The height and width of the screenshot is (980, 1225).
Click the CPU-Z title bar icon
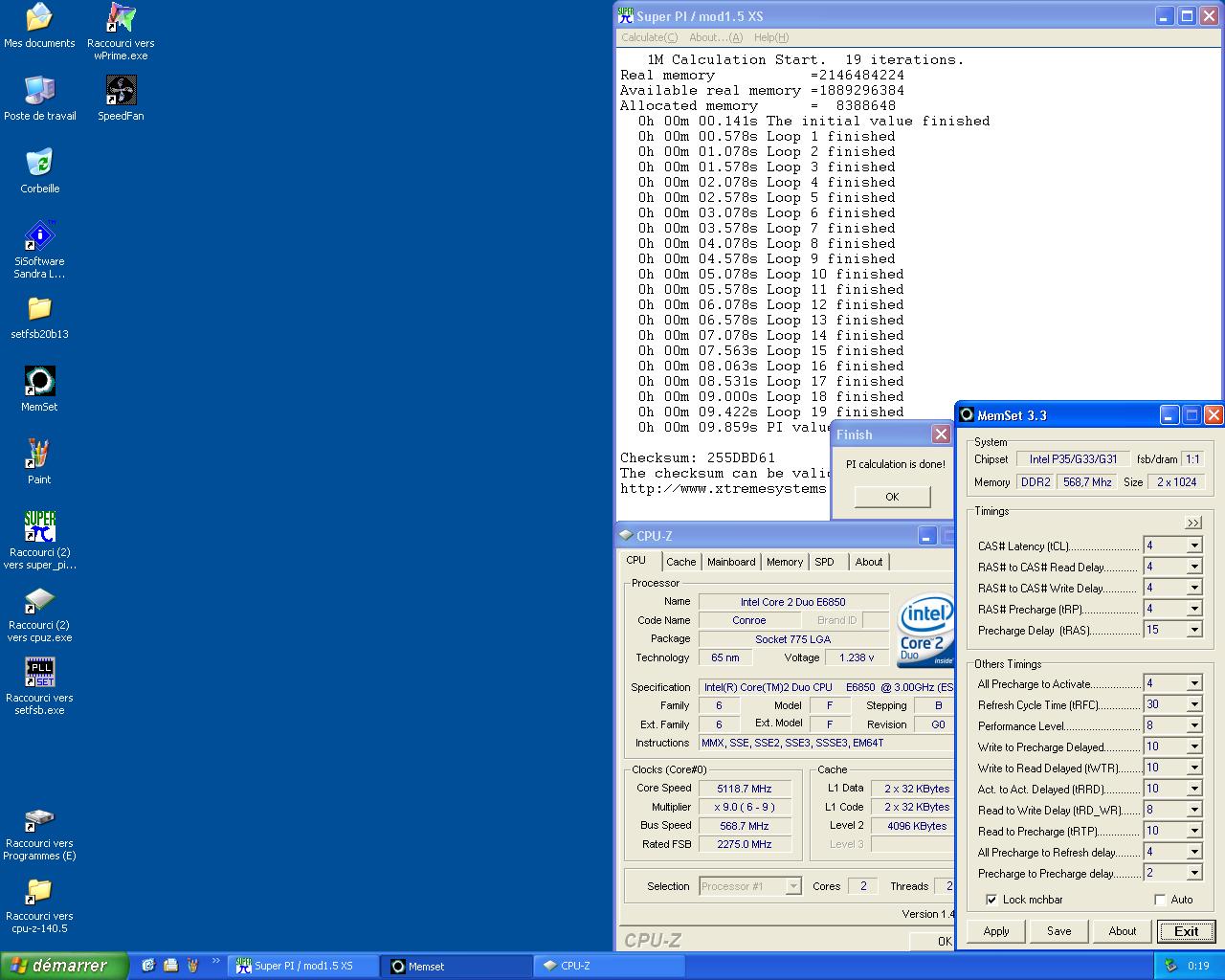pos(626,535)
